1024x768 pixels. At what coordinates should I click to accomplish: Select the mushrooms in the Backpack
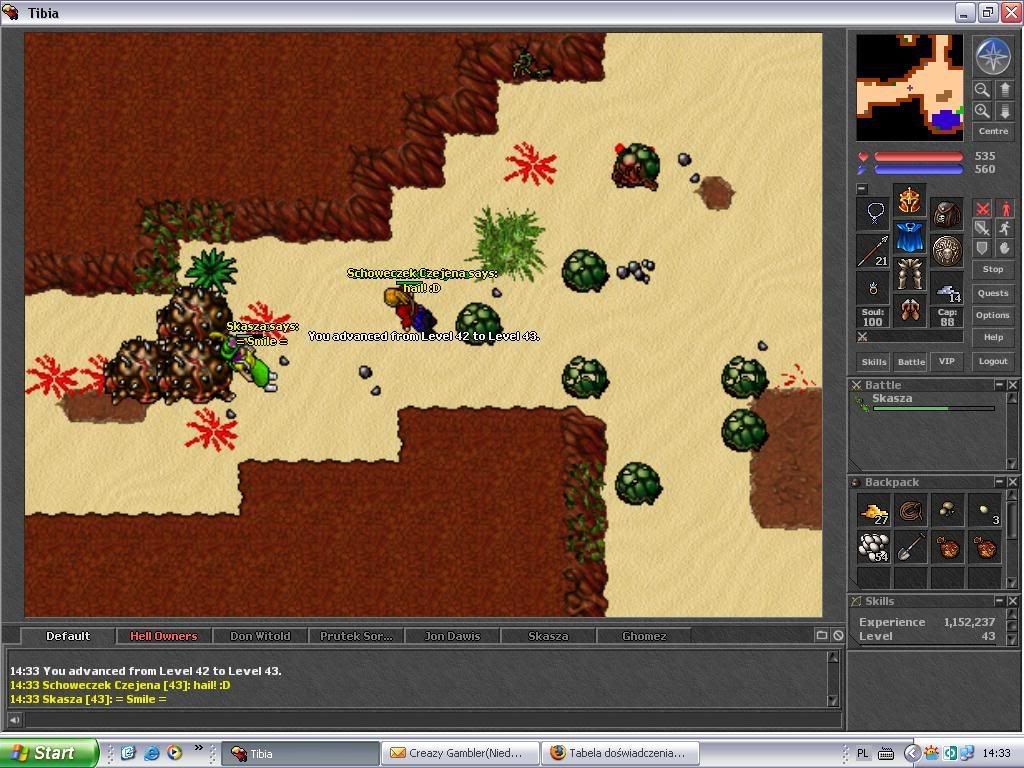(x=947, y=511)
